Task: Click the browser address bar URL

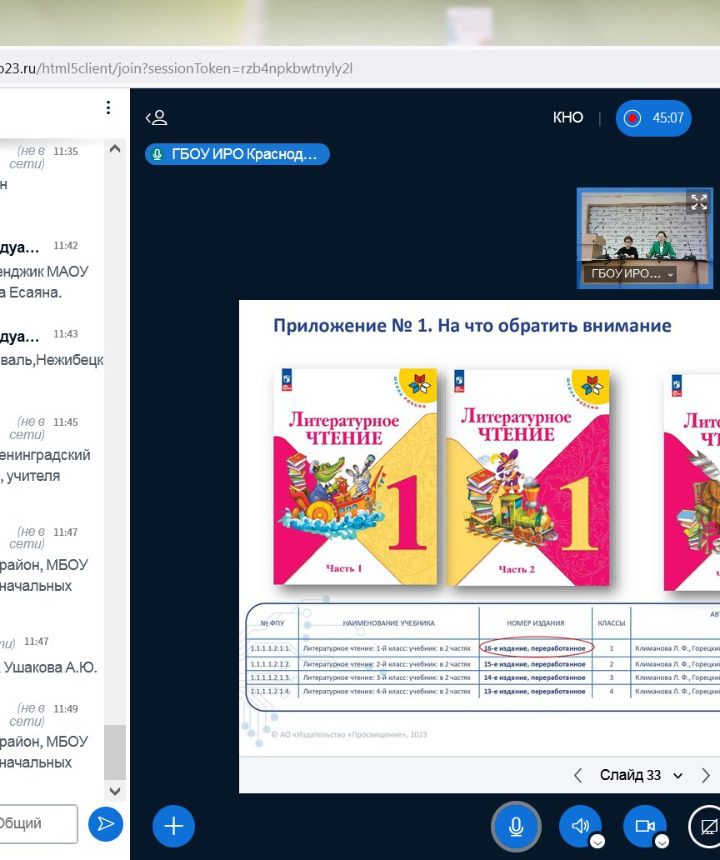Action: click(x=180, y=69)
